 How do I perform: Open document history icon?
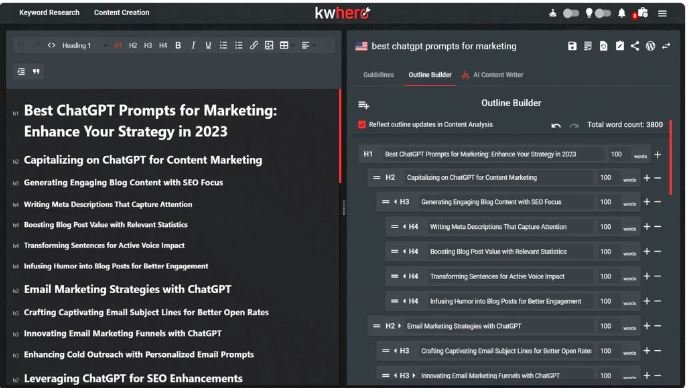[x=604, y=46]
